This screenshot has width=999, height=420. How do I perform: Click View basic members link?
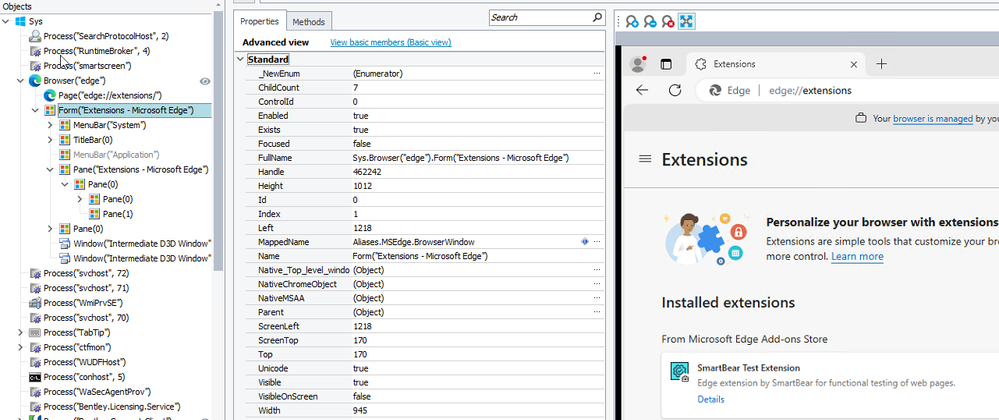[x=390, y=43]
